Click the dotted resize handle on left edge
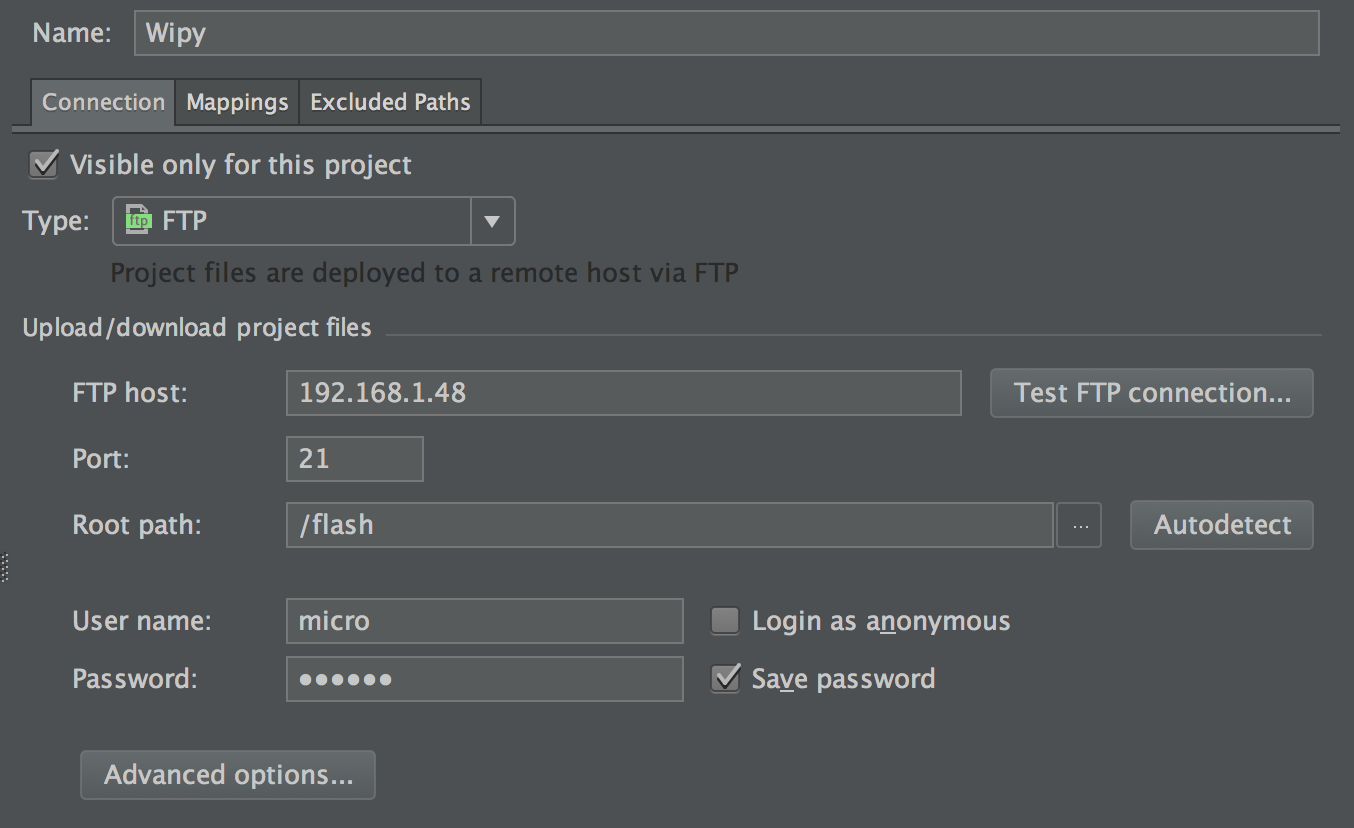Viewport: 1354px width, 828px height. (x=5, y=567)
